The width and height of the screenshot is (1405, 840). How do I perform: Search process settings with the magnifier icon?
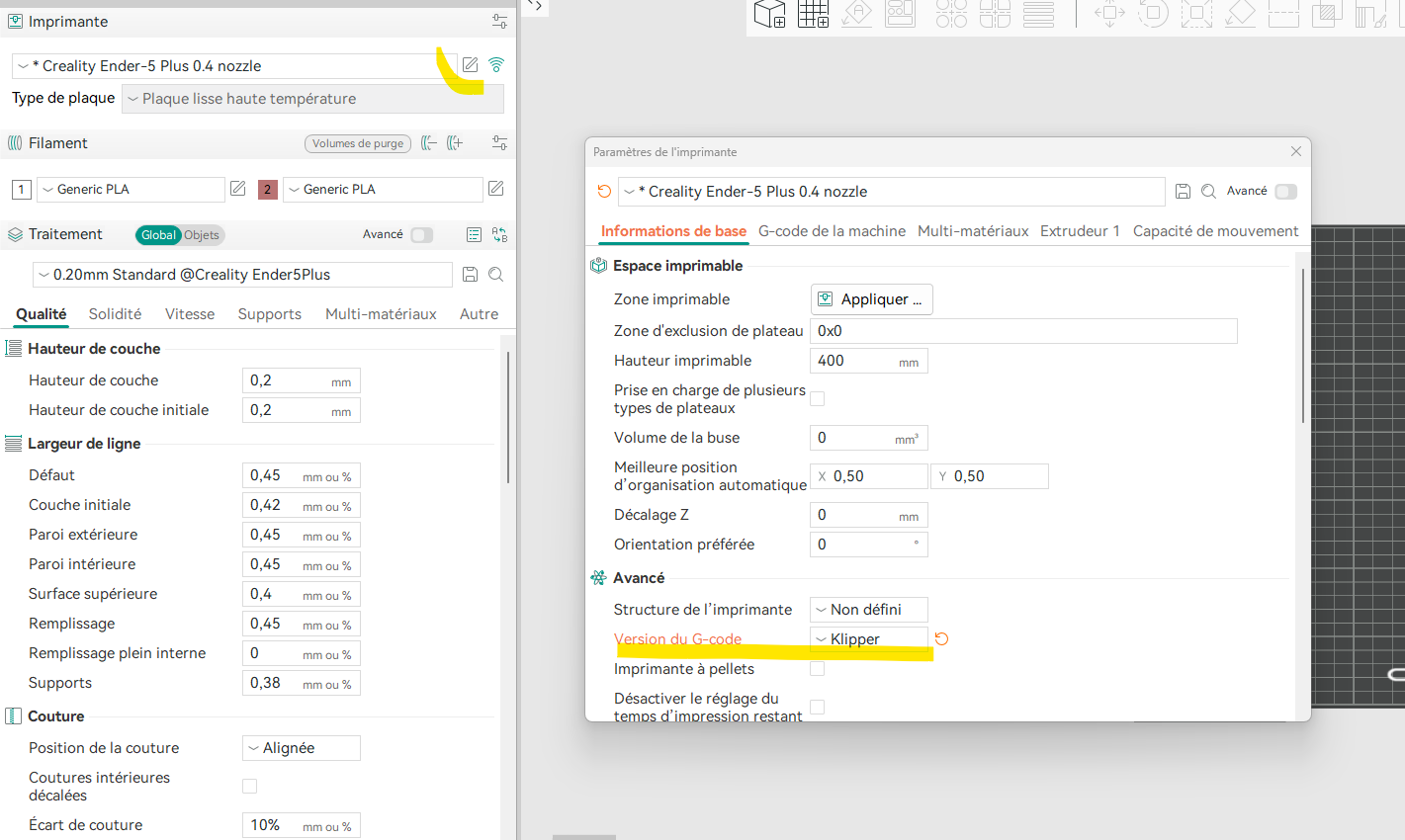496,275
